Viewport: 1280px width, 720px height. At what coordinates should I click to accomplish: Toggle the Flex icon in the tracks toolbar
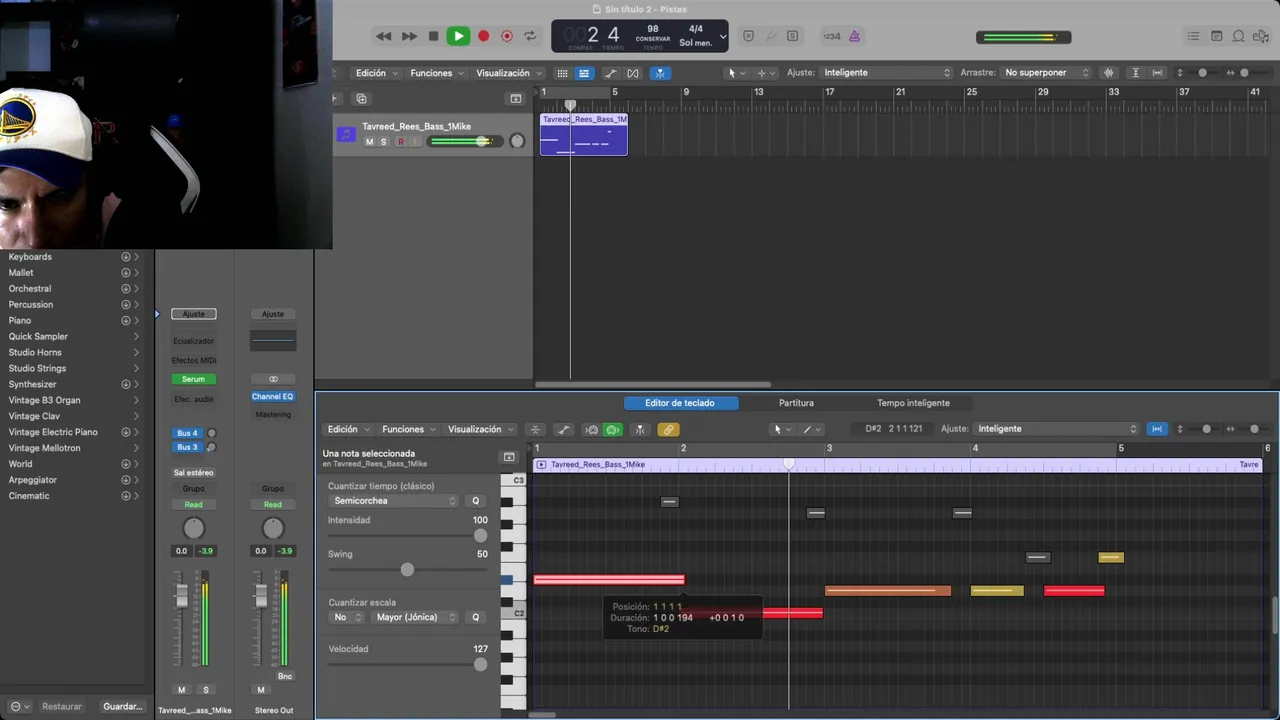[633, 73]
